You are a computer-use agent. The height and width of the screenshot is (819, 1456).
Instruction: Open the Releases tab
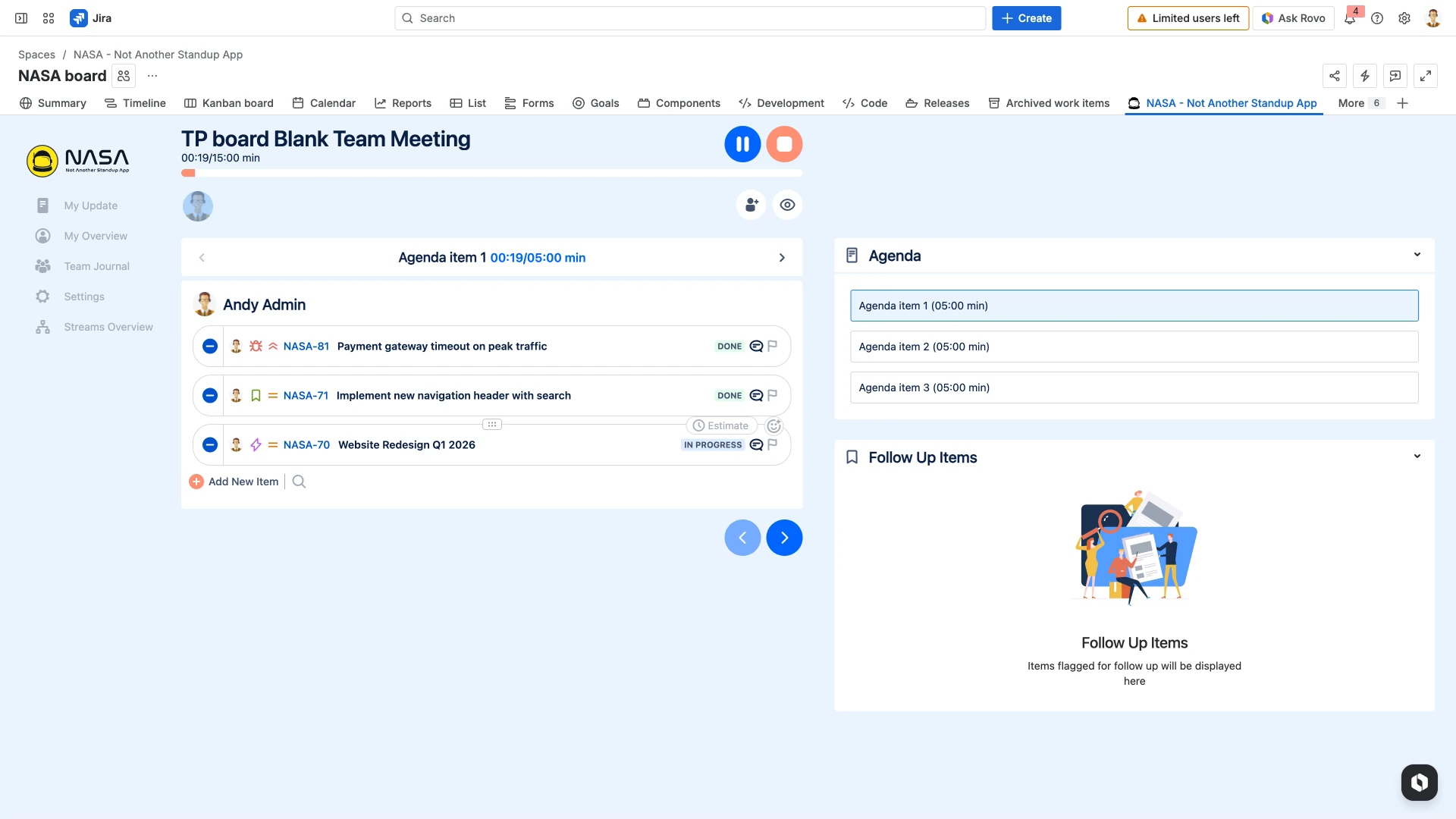tap(946, 103)
